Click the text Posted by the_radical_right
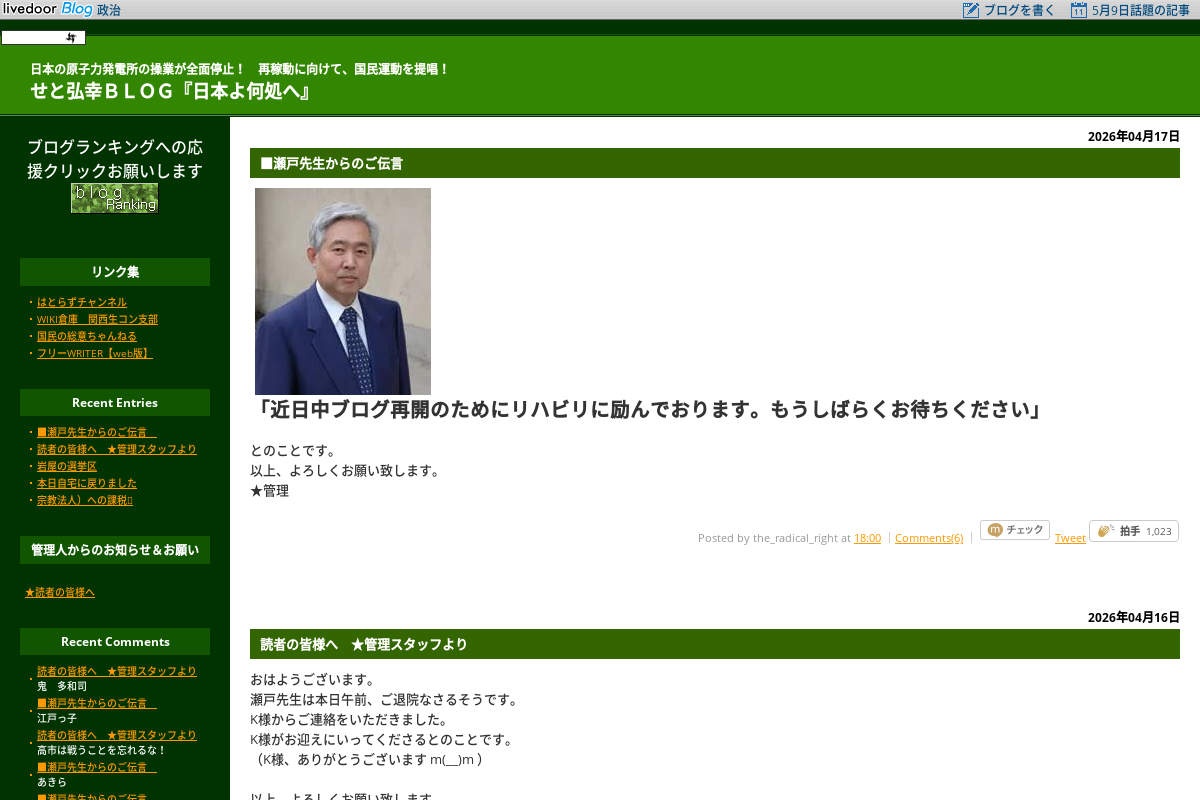The image size is (1200, 800). 768,538
